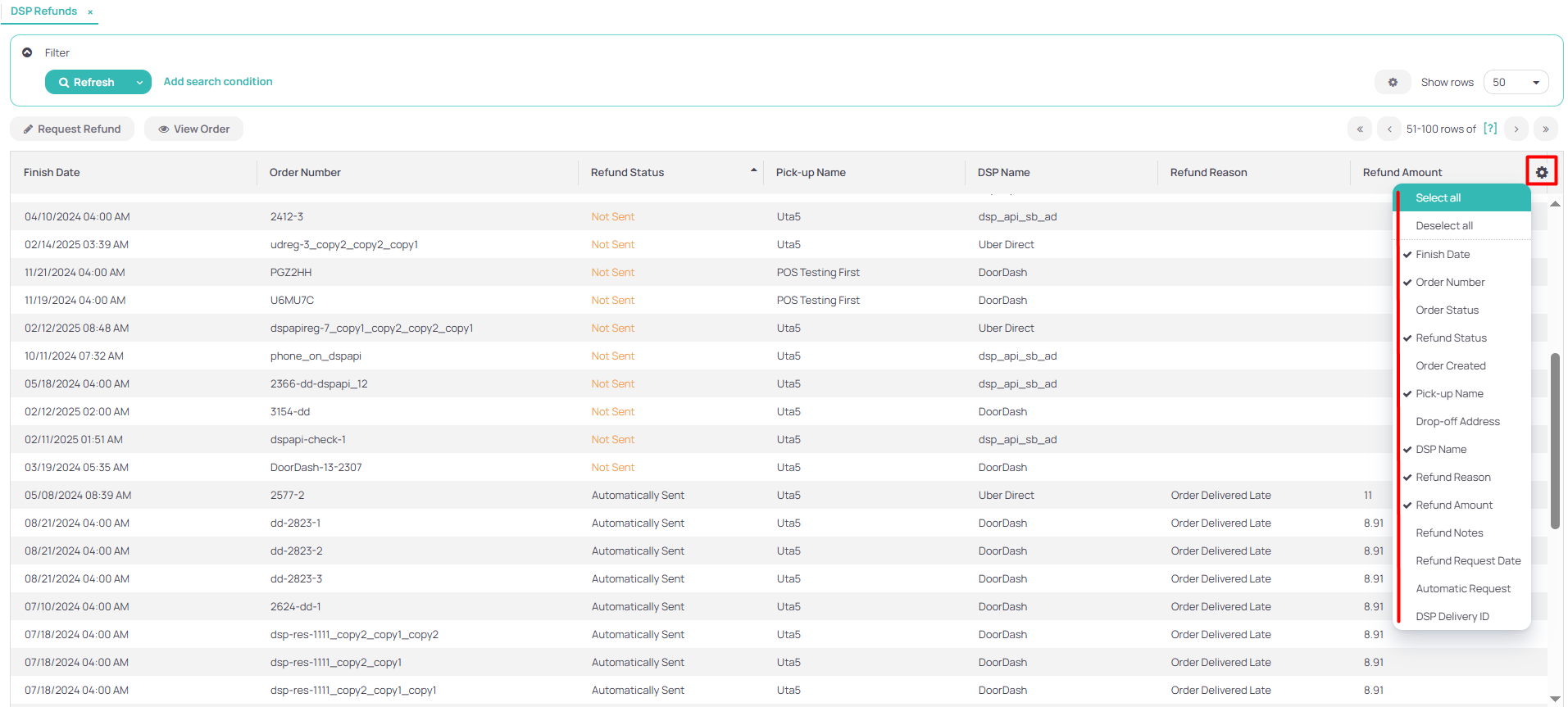Click the scrollbar up arrow
1568x707 pixels.
click(1555, 203)
